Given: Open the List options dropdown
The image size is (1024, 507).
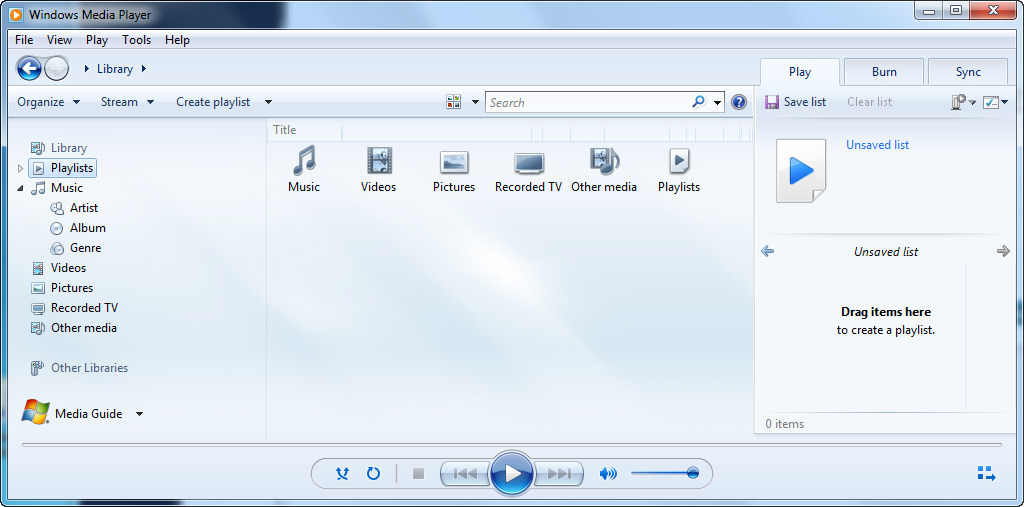Looking at the screenshot, I should point(995,102).
